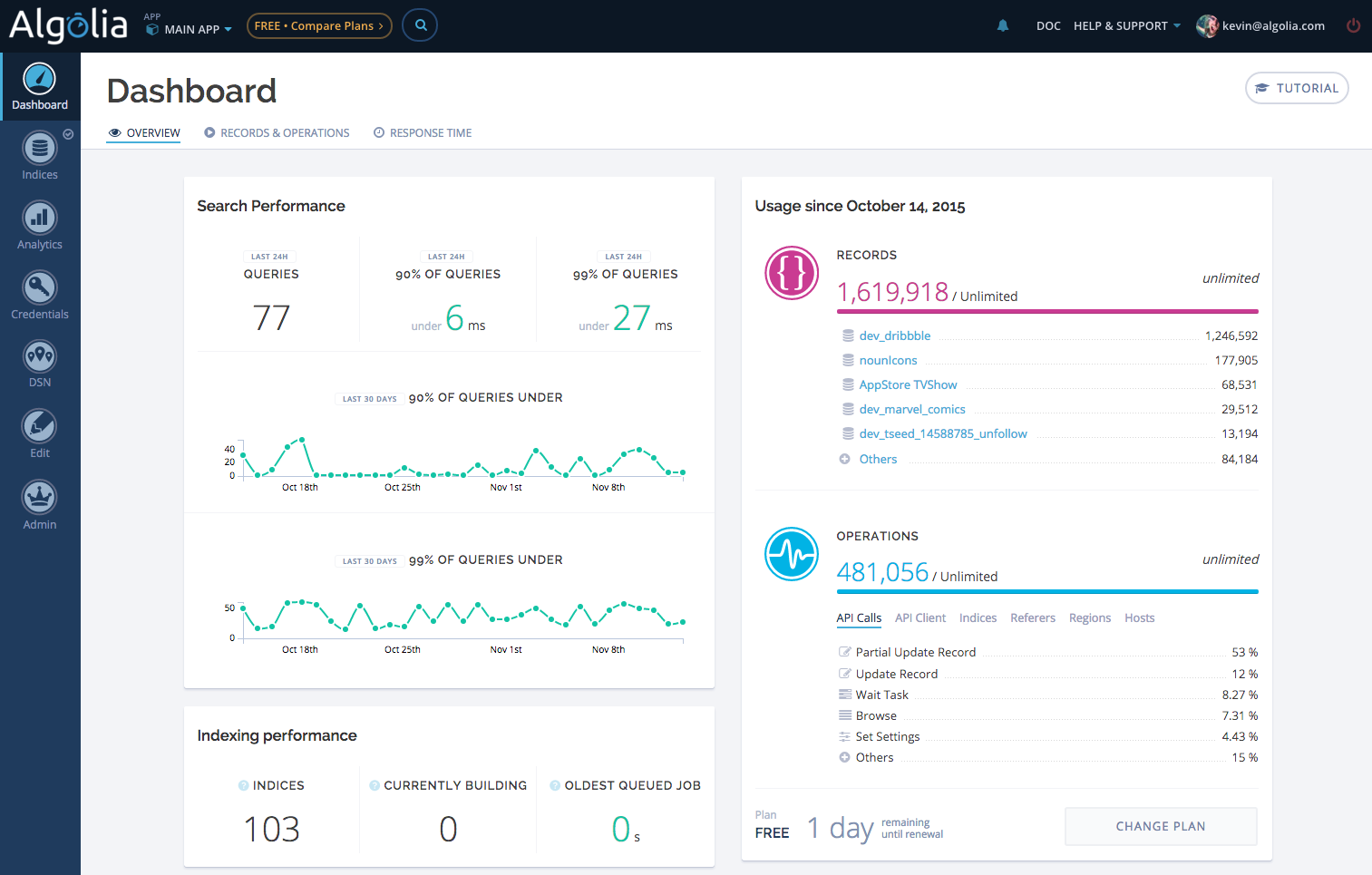1372x875 pixels.
Task: Select the Hosts tab
Action: click(1140, 618)
